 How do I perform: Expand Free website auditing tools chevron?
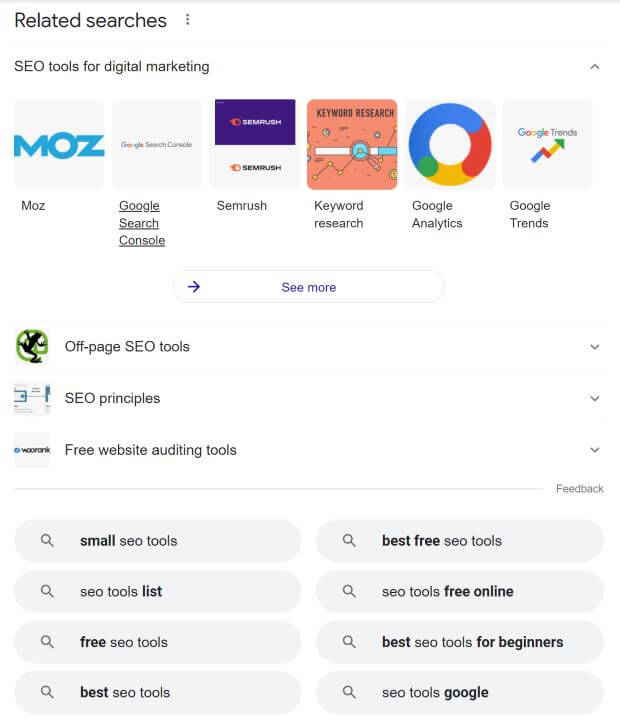click(595, 450)
